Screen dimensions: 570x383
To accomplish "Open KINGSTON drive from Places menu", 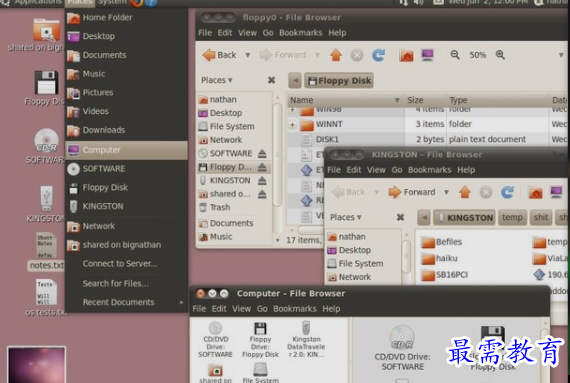I will [126, 206].
